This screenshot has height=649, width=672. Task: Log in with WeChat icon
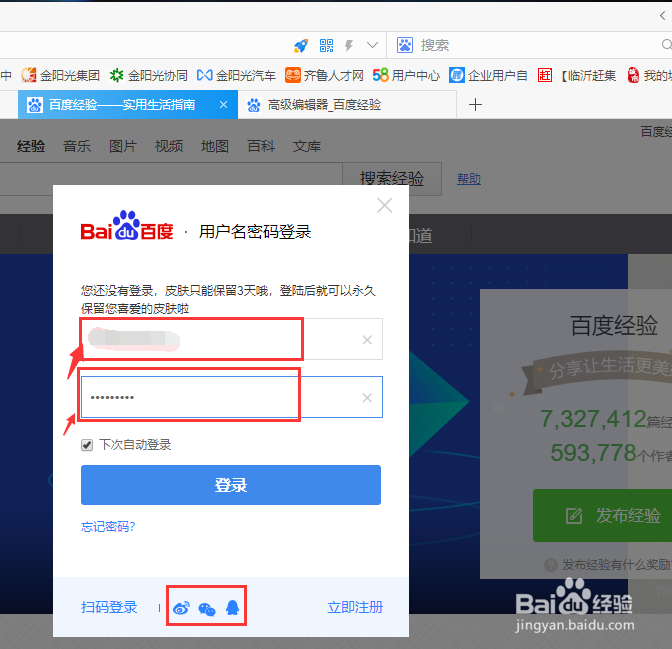207,608
